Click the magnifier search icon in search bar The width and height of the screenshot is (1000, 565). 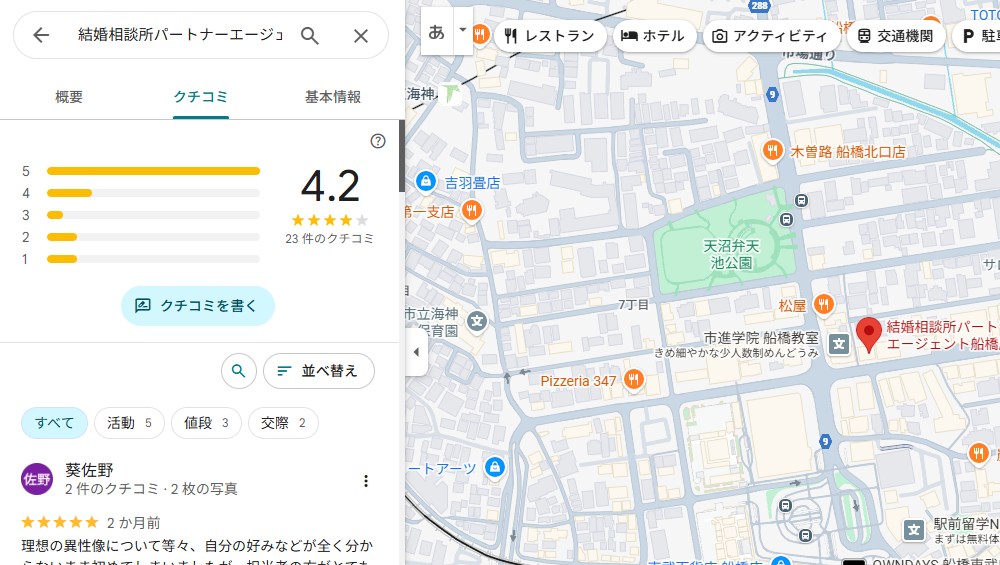(310, 36)
